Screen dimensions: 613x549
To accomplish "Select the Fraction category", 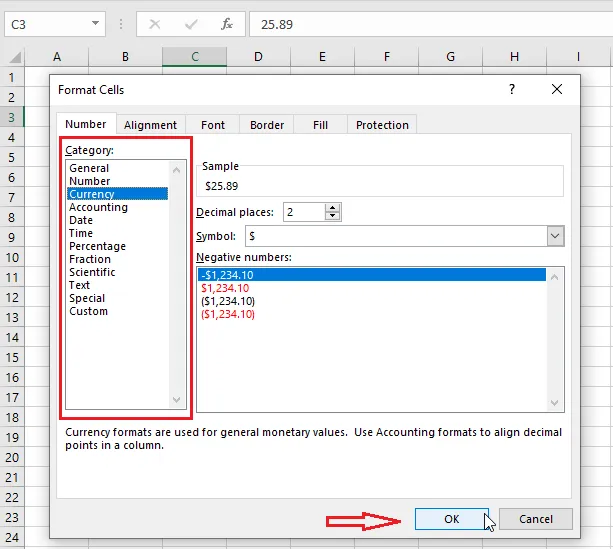I will tap(117, 259).
